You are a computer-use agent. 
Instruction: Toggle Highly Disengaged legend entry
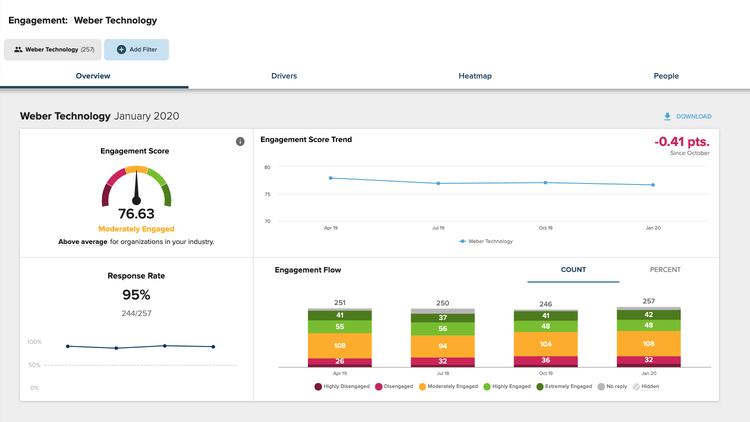[342, 387]
